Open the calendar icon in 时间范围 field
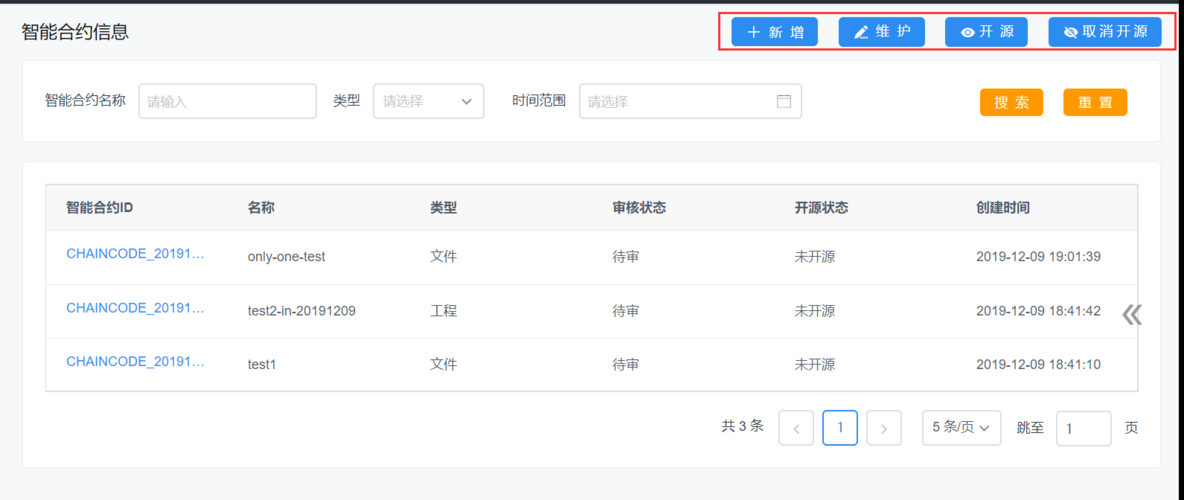Image resolution: width=1184 pixels, height=500 pixels. point(784,101)
